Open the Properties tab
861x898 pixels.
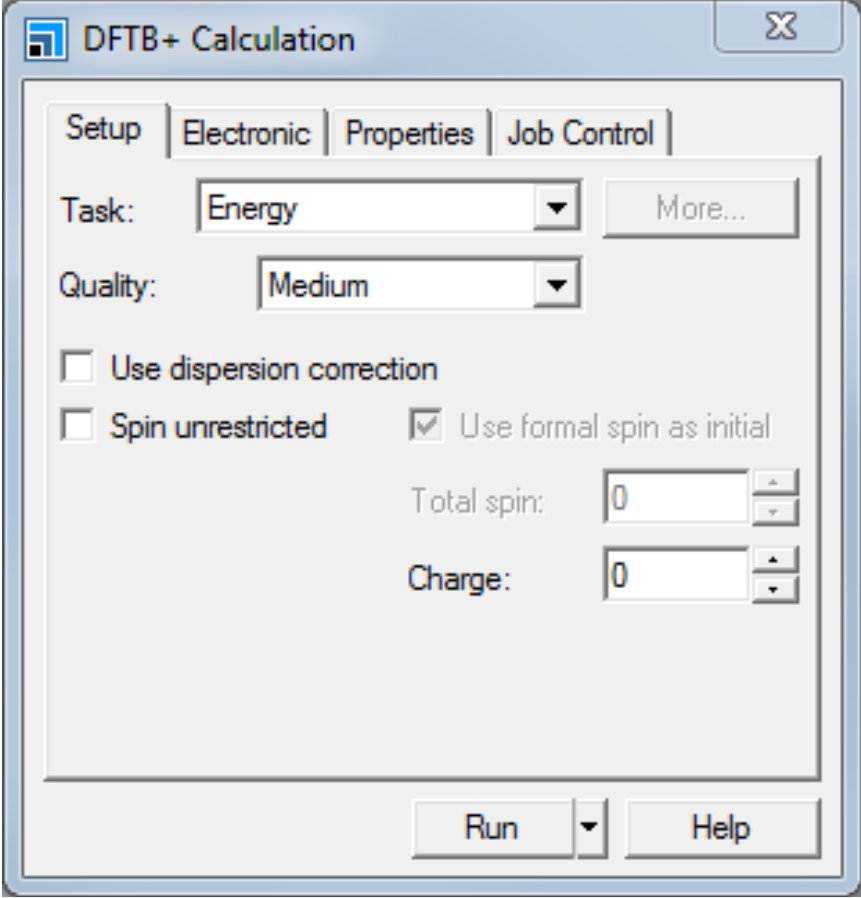click(409, 133)
